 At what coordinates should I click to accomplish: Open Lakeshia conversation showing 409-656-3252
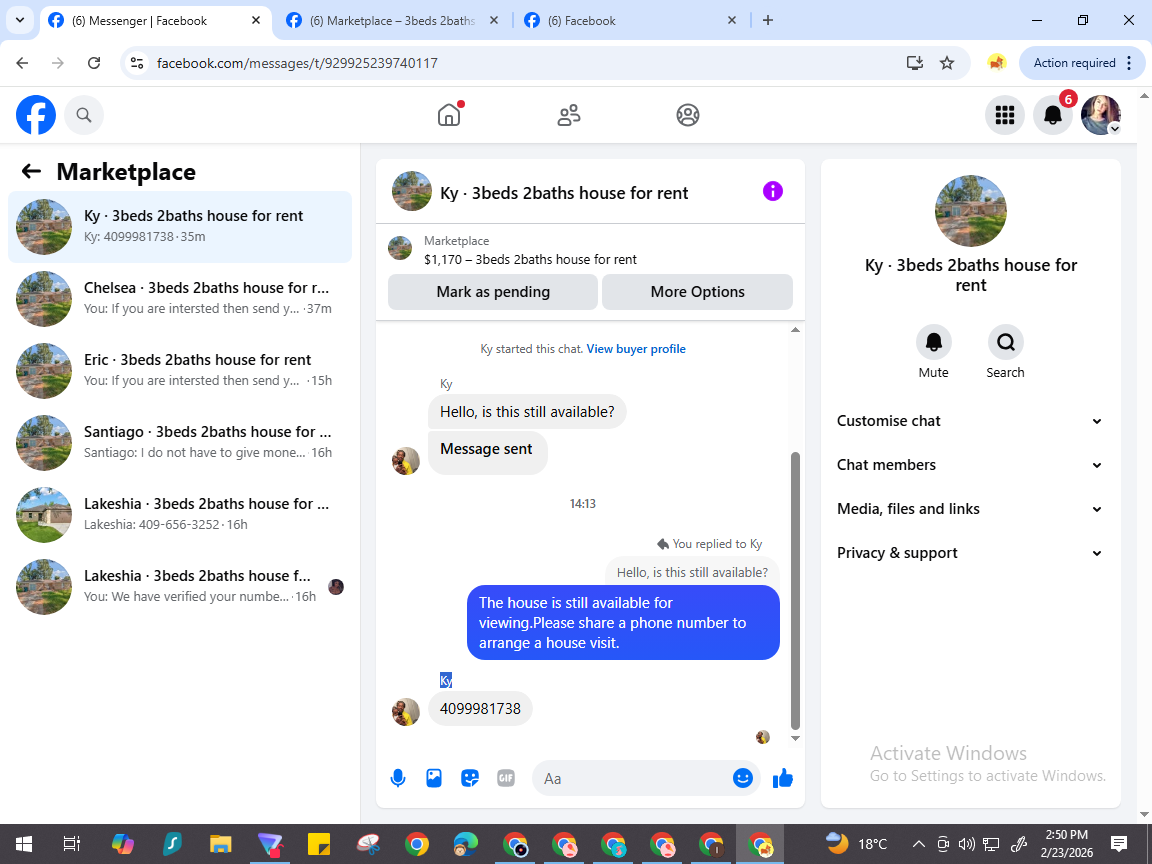point(180,514)
